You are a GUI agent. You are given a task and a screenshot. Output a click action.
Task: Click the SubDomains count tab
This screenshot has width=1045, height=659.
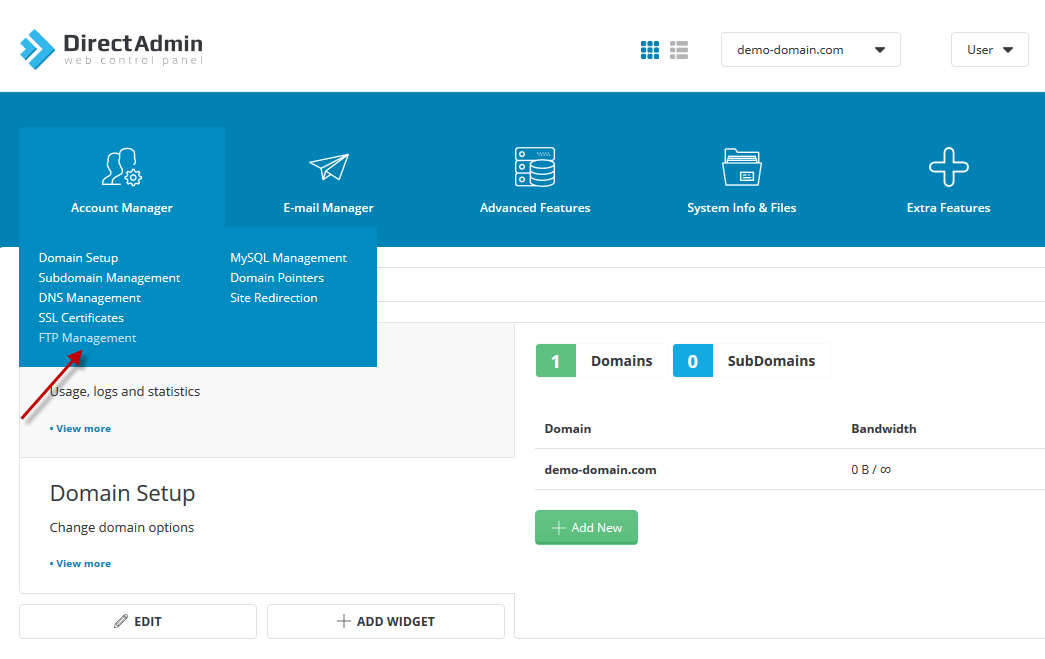tap(752, 360)
